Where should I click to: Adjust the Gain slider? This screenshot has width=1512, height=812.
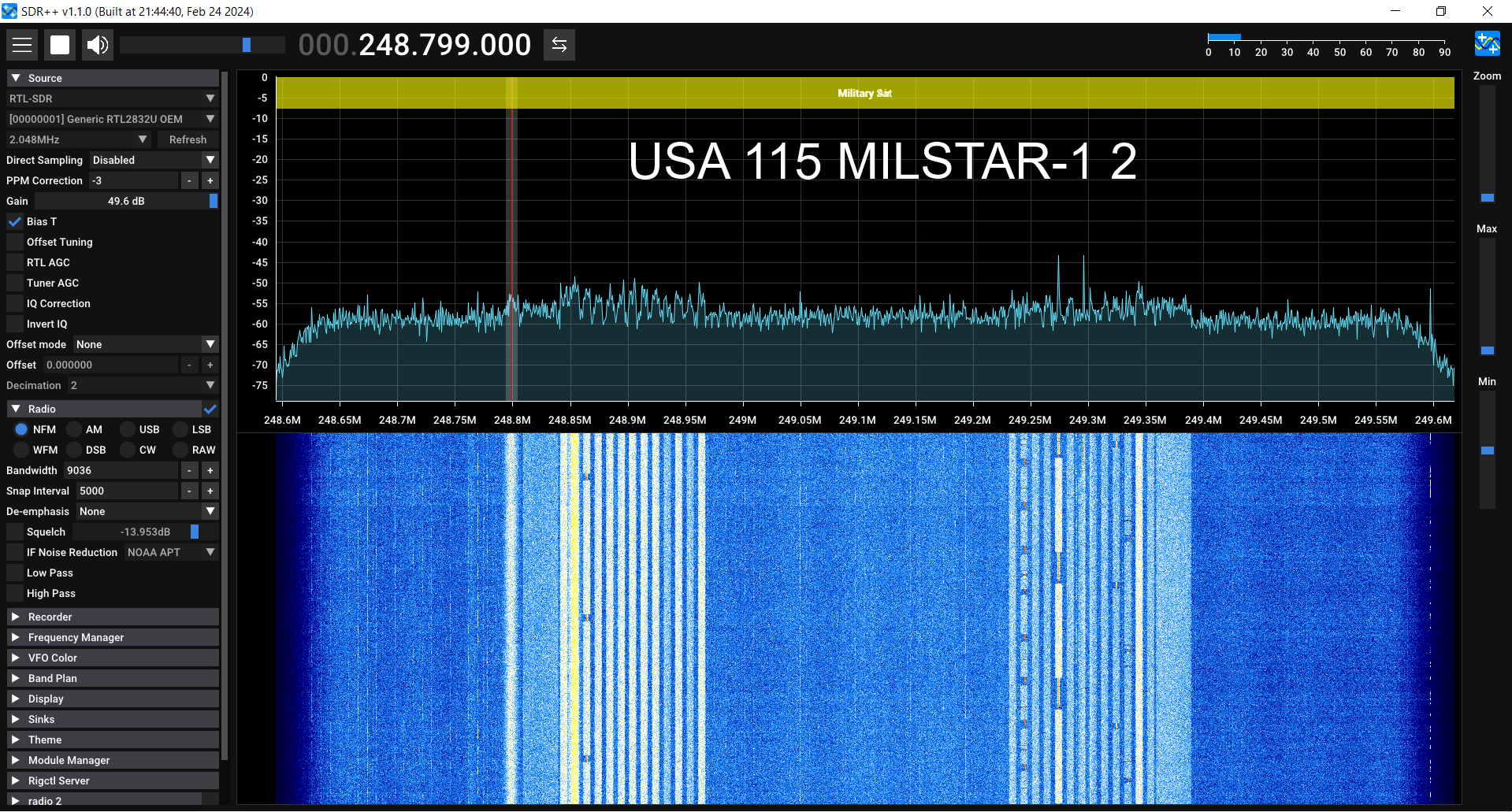pos(126,201)
